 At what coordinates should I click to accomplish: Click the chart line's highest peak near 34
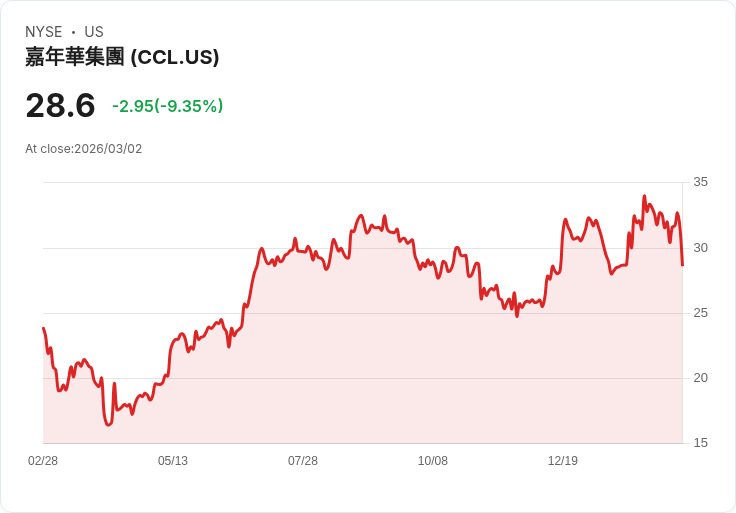(644, 196)
